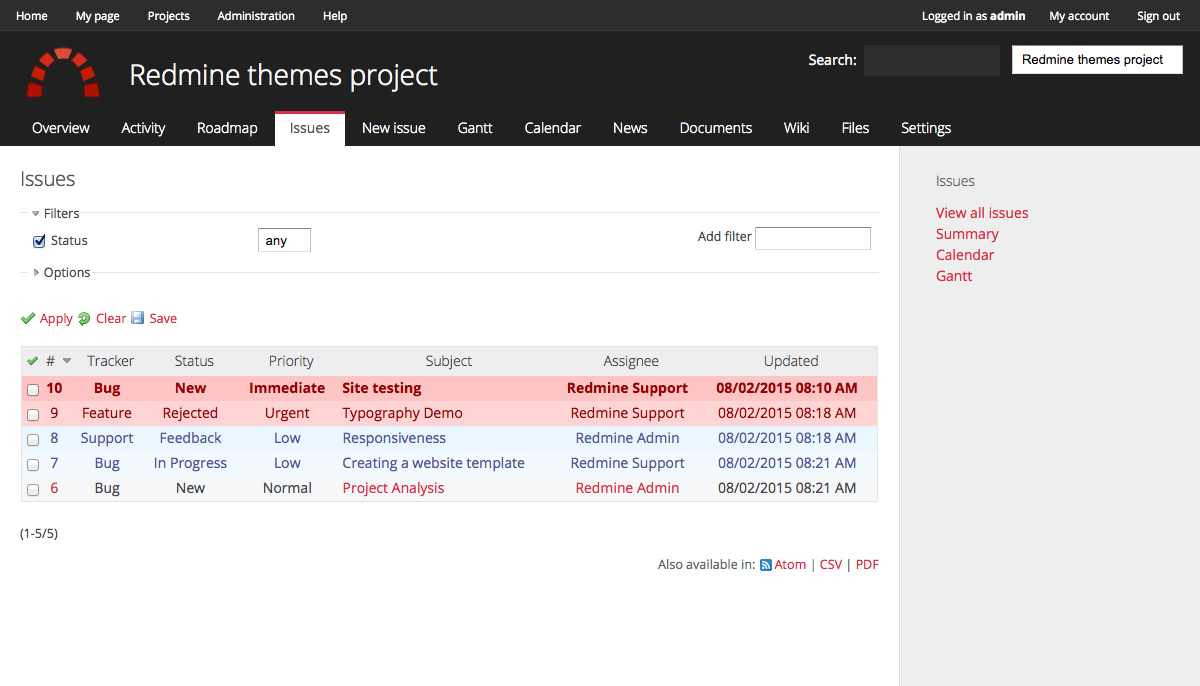Screen dimensions: 1200x686
Task: Click the Search label link
Action: (x=832, y=60)
